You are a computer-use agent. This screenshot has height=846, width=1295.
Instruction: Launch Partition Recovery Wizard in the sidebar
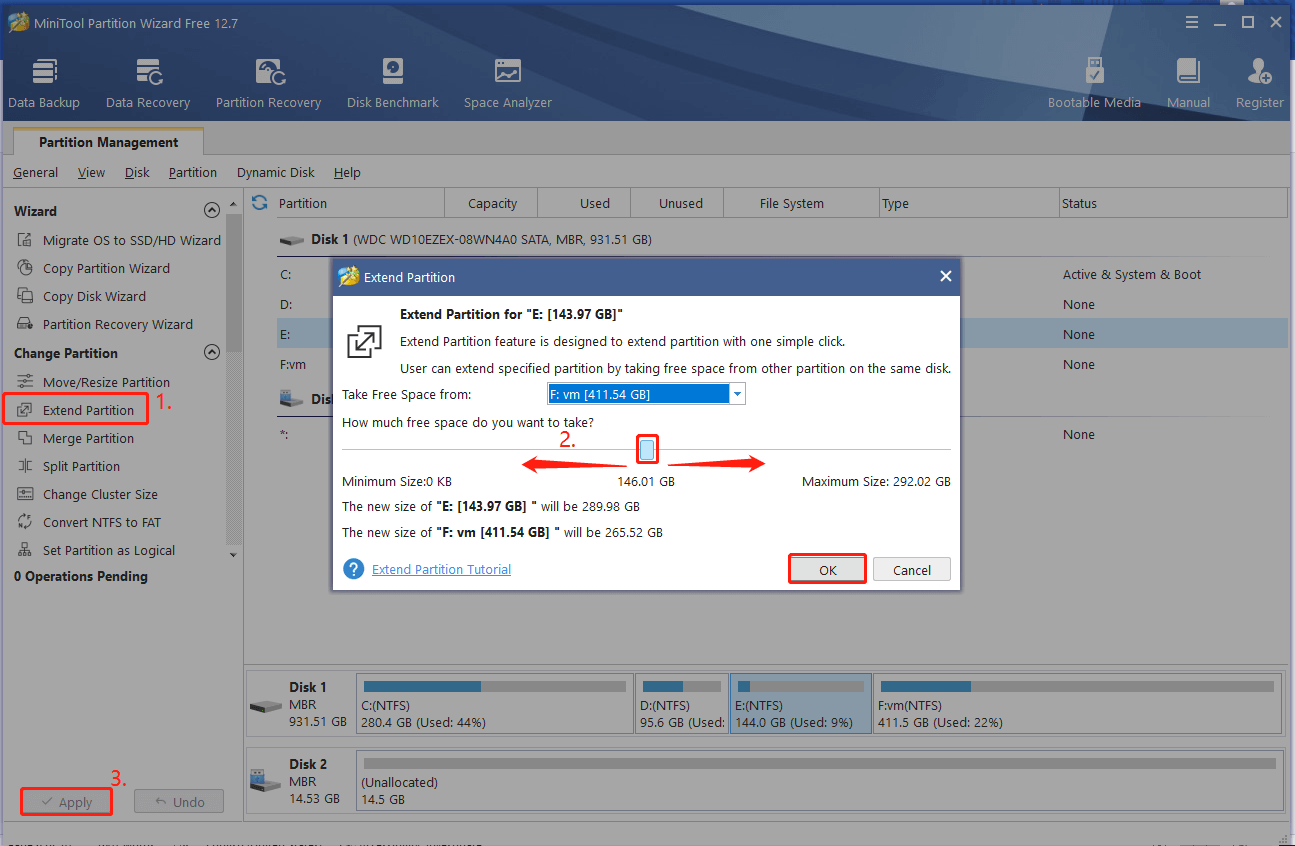coord(105,324)
